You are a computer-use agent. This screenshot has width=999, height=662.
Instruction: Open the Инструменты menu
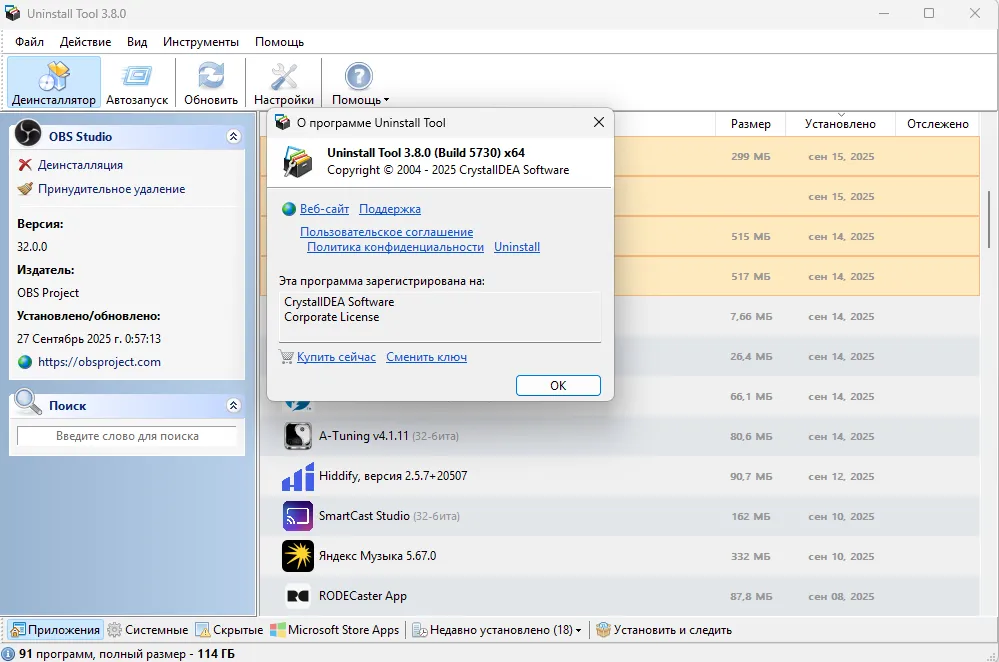click(201, 42)
